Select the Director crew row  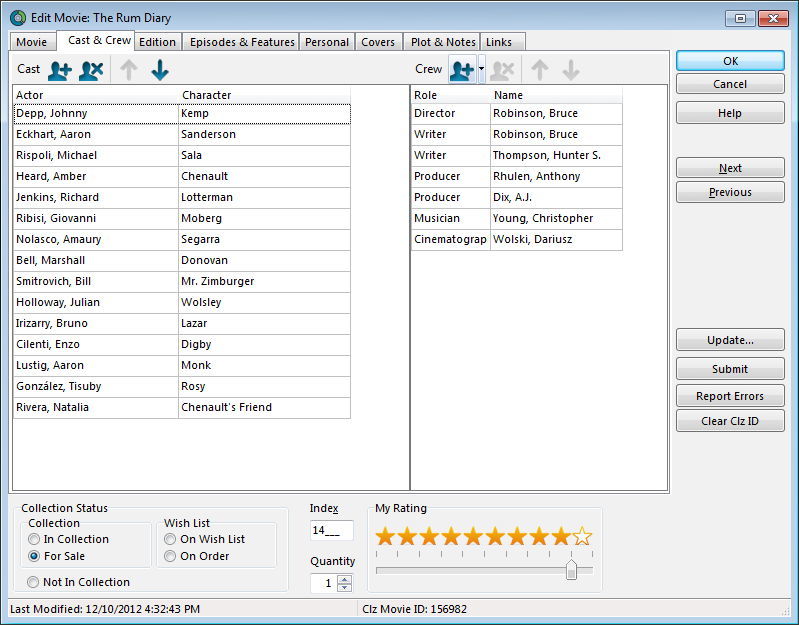click(517, 114)
